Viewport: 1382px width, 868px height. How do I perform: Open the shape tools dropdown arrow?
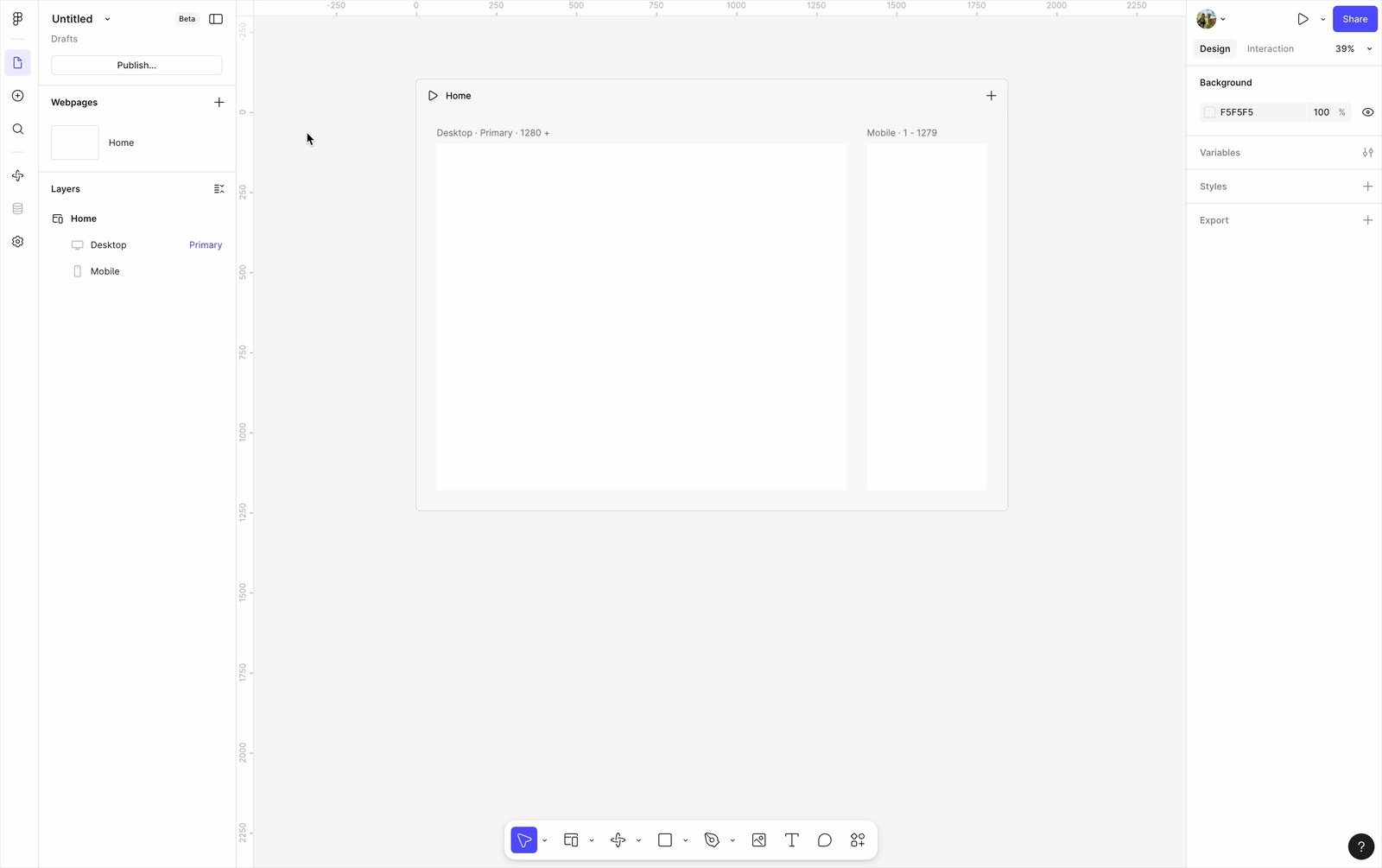(685, 841)
